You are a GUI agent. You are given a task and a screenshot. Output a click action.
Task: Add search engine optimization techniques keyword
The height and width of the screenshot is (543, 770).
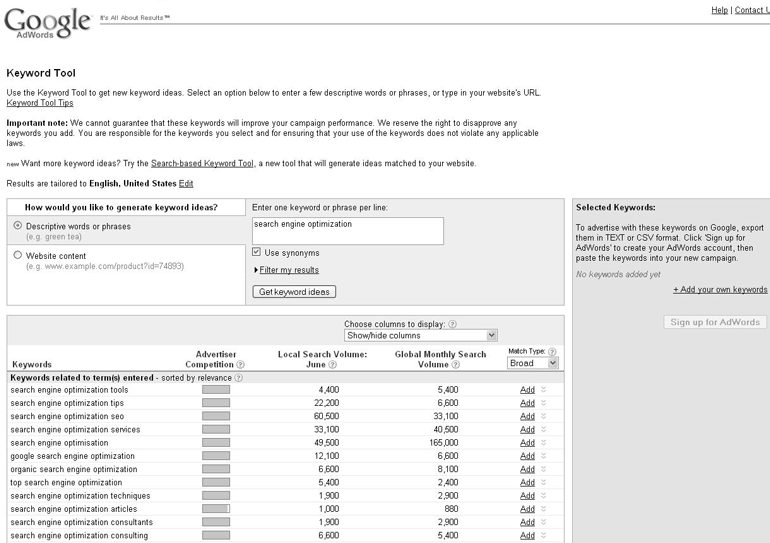(527, 496)
